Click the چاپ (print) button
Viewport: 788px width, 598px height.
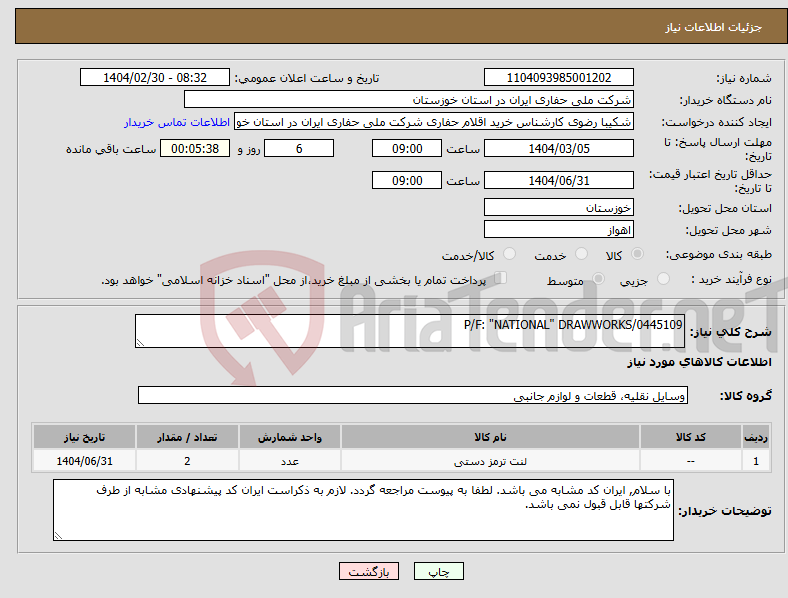pyautogui.click(x=438, y=571)
